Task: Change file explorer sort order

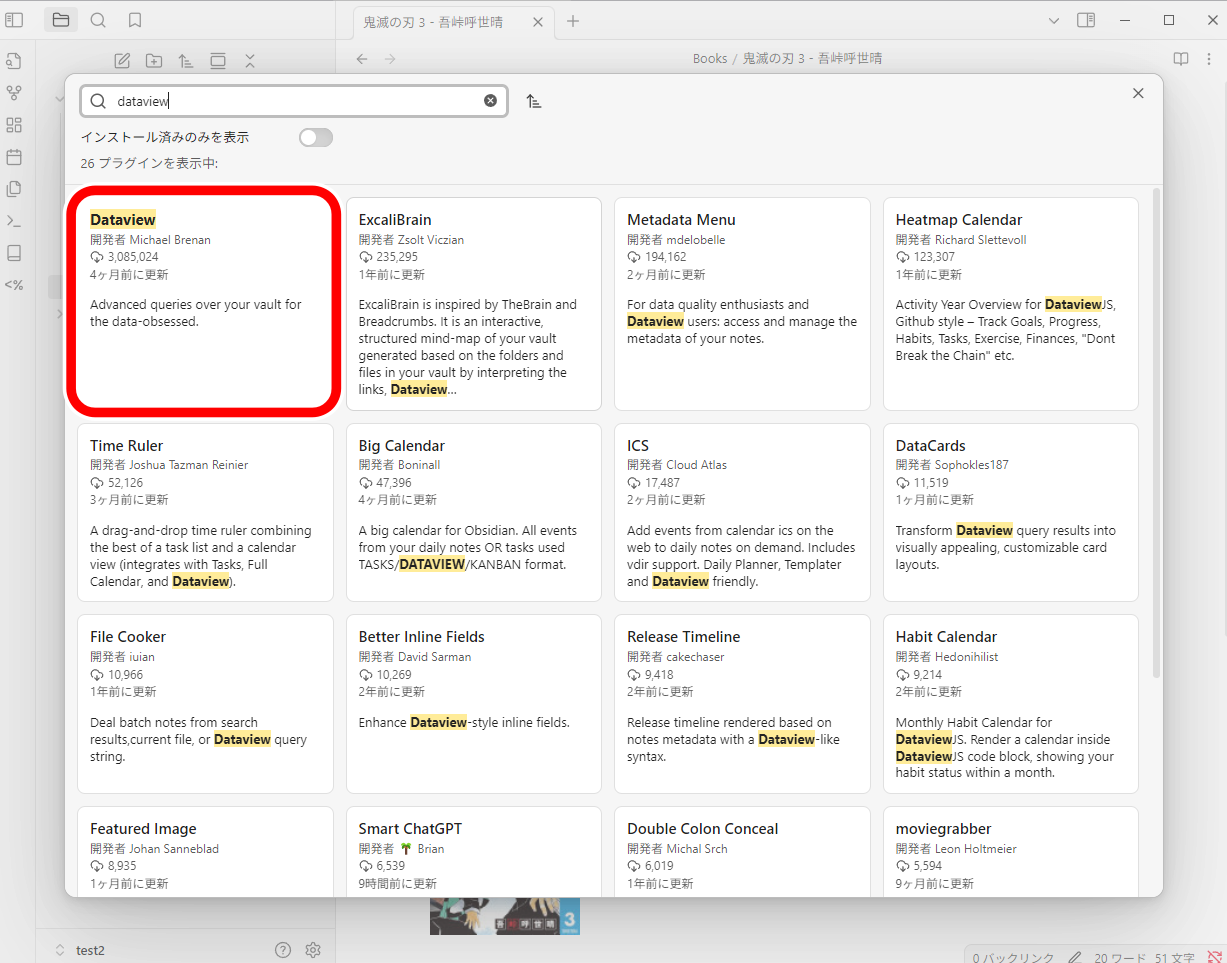Action: (186, 61)
